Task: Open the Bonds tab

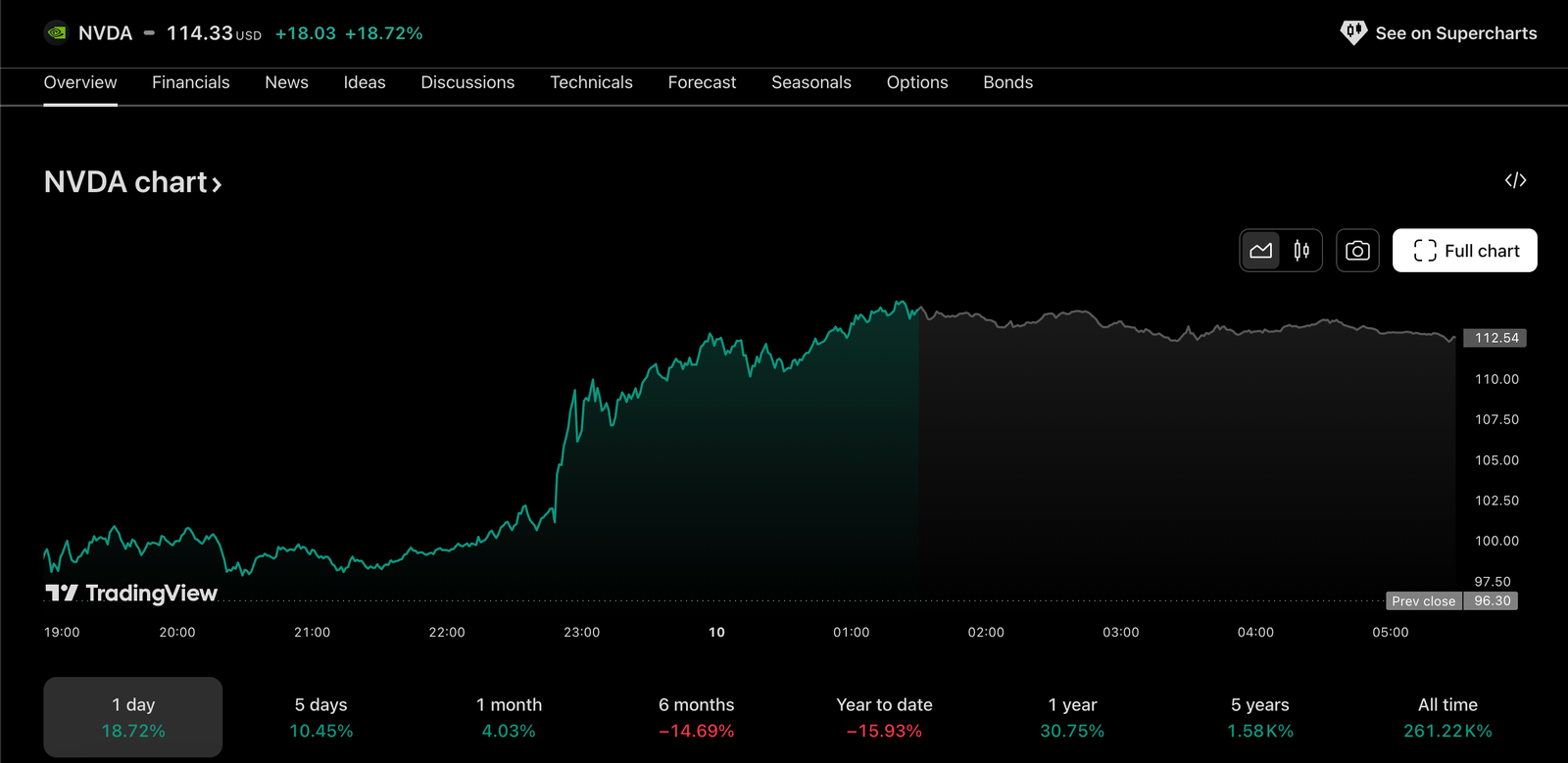Action: pos(1007,82)
